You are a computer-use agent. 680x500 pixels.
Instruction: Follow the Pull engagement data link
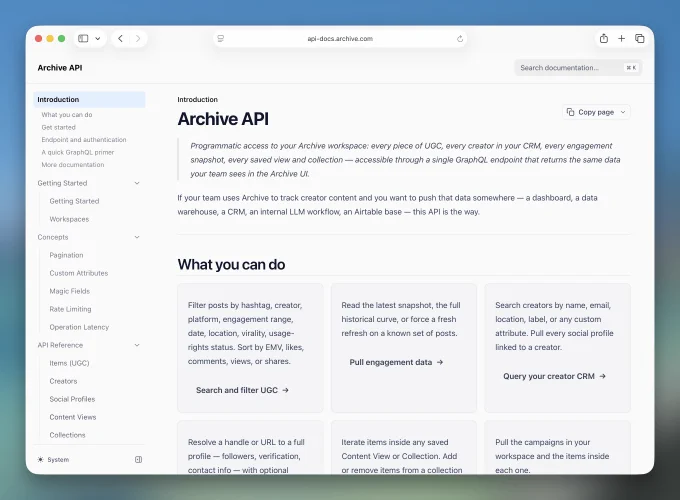396,363
